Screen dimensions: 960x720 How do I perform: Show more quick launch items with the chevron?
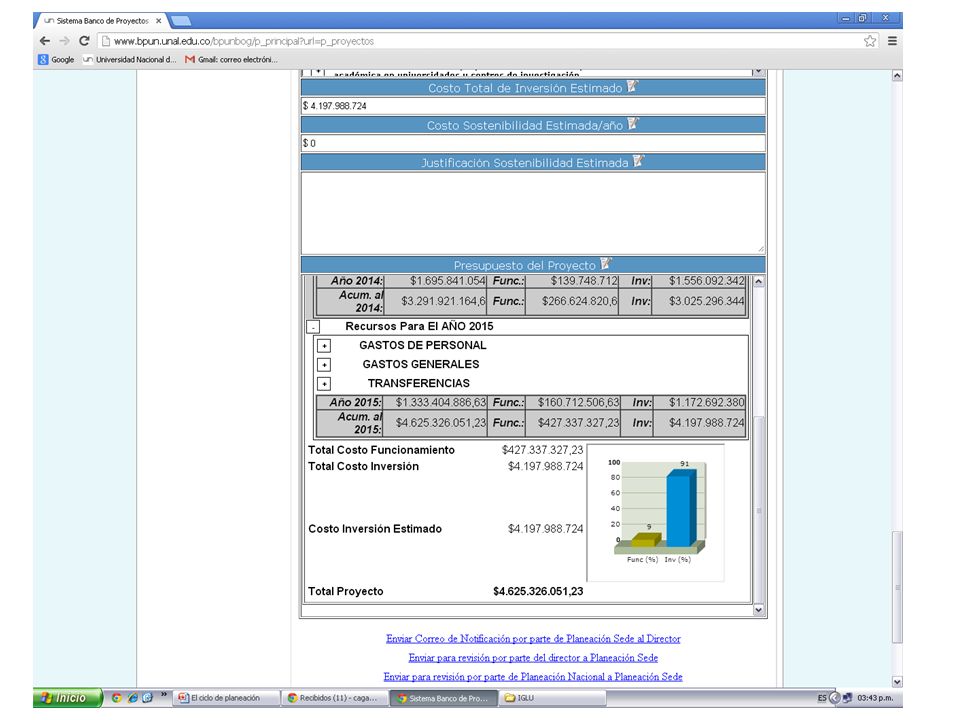[163, 695]
